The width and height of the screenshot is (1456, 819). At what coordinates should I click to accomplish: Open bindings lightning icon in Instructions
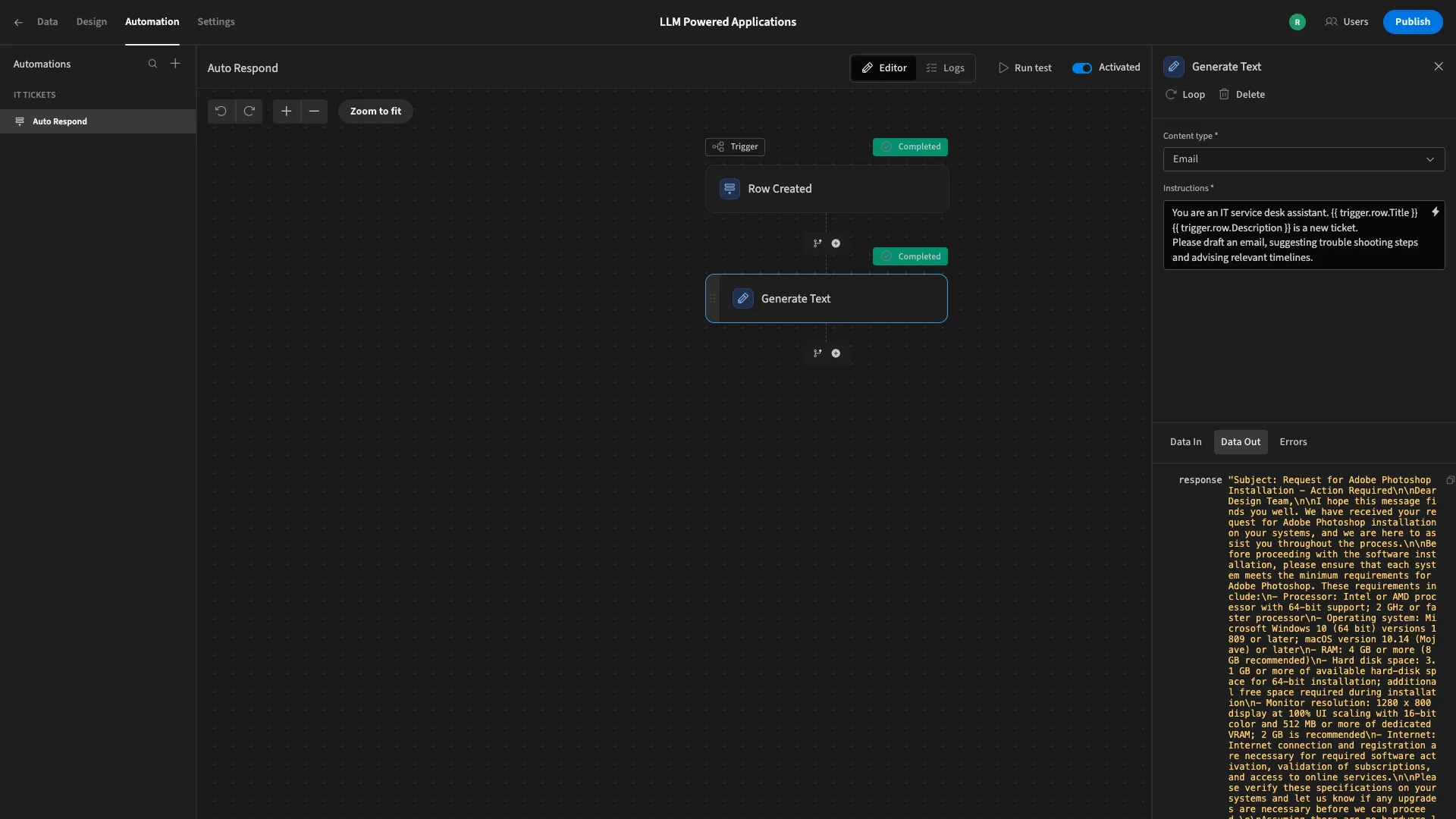pos(1435,212)
